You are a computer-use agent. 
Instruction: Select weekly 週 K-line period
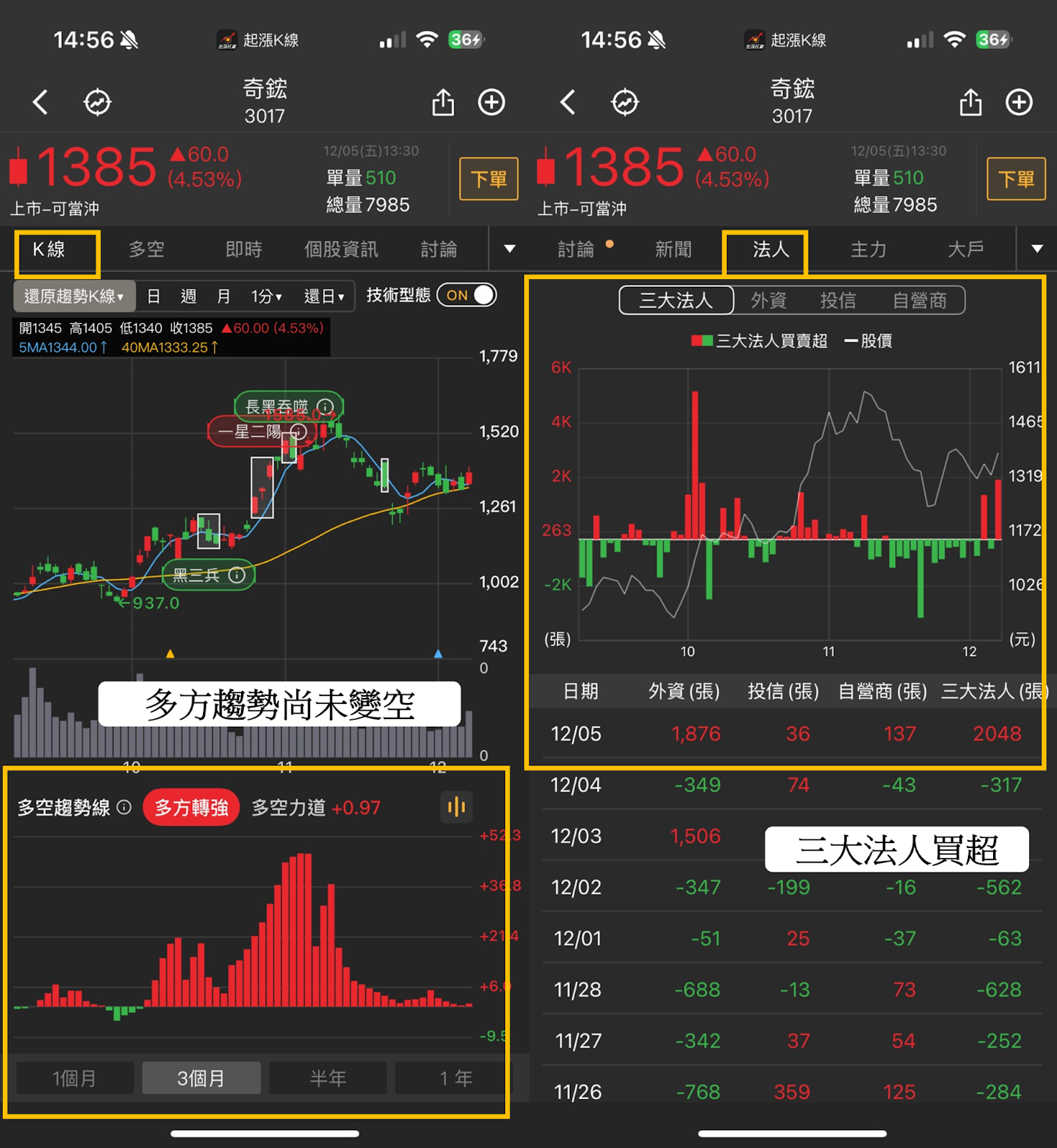click(x=189, y=296)
